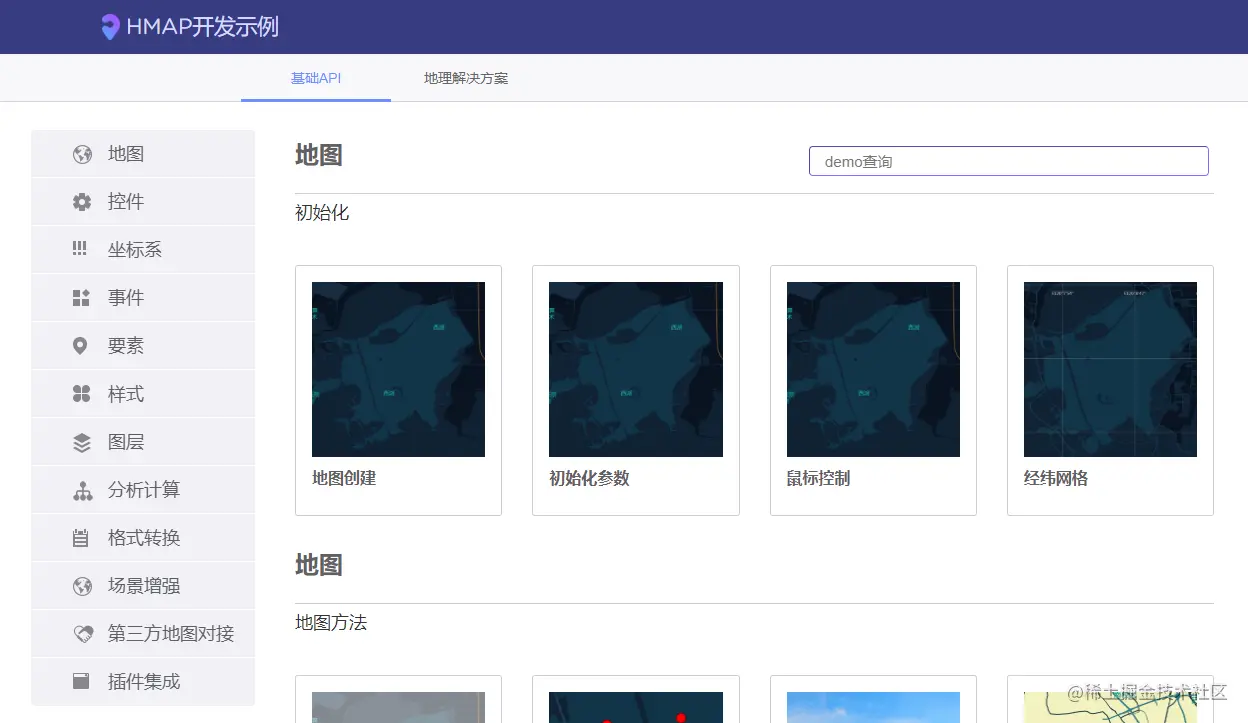
Task: Open the 控件 sidebar item
Action: tap(143, 202)
